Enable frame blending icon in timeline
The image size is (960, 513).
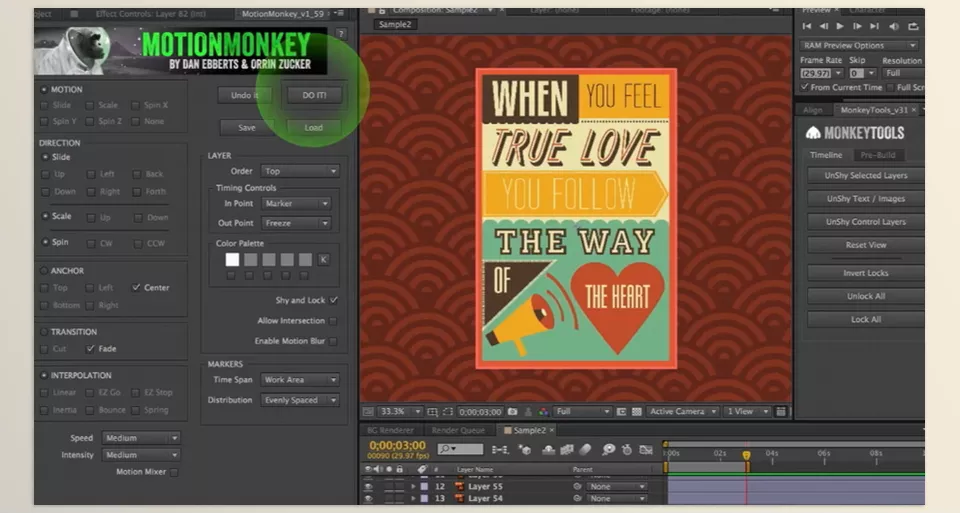pyautogui.click(x=567, y=450)
